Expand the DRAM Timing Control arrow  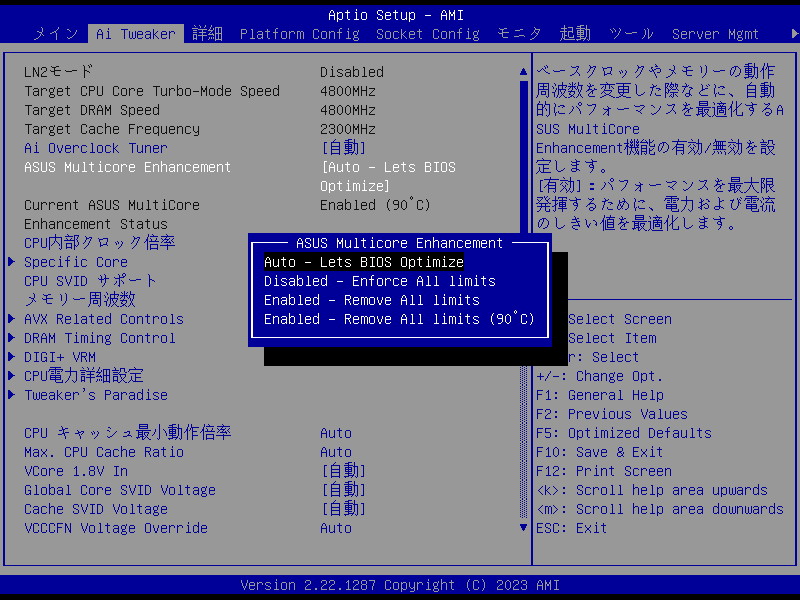11,338
